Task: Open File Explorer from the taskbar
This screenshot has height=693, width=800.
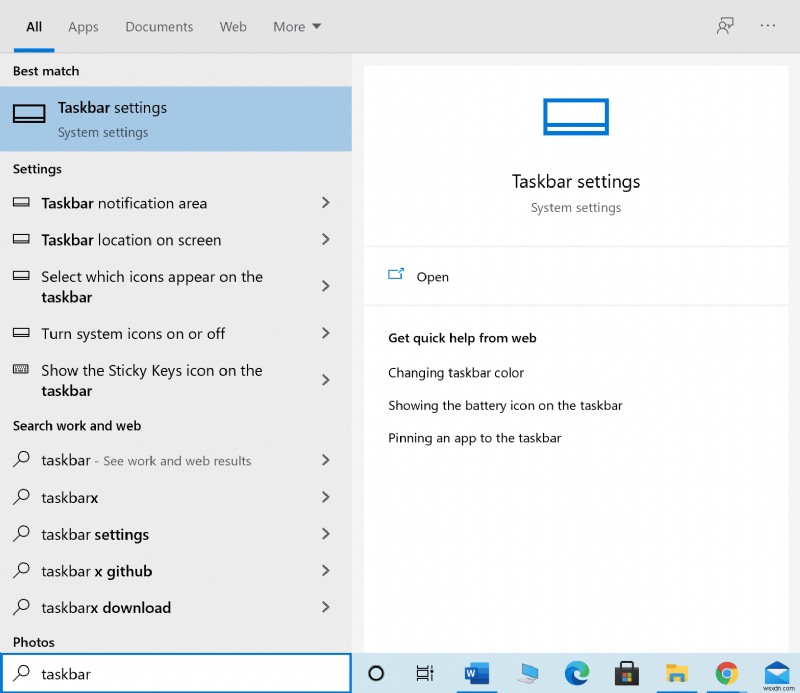Action: [x=677, y=673]
